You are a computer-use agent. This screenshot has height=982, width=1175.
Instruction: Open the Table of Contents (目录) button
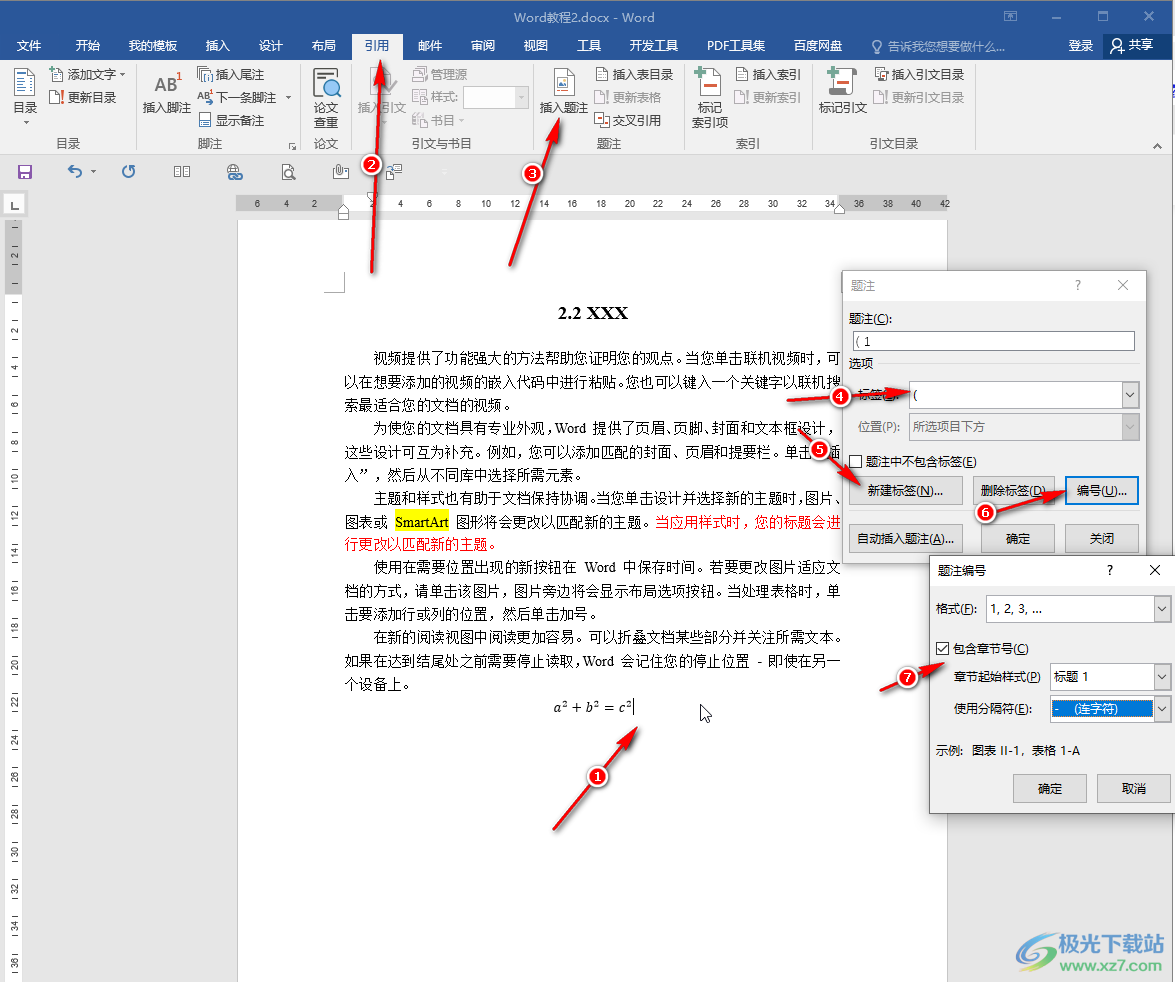point(25,97)
